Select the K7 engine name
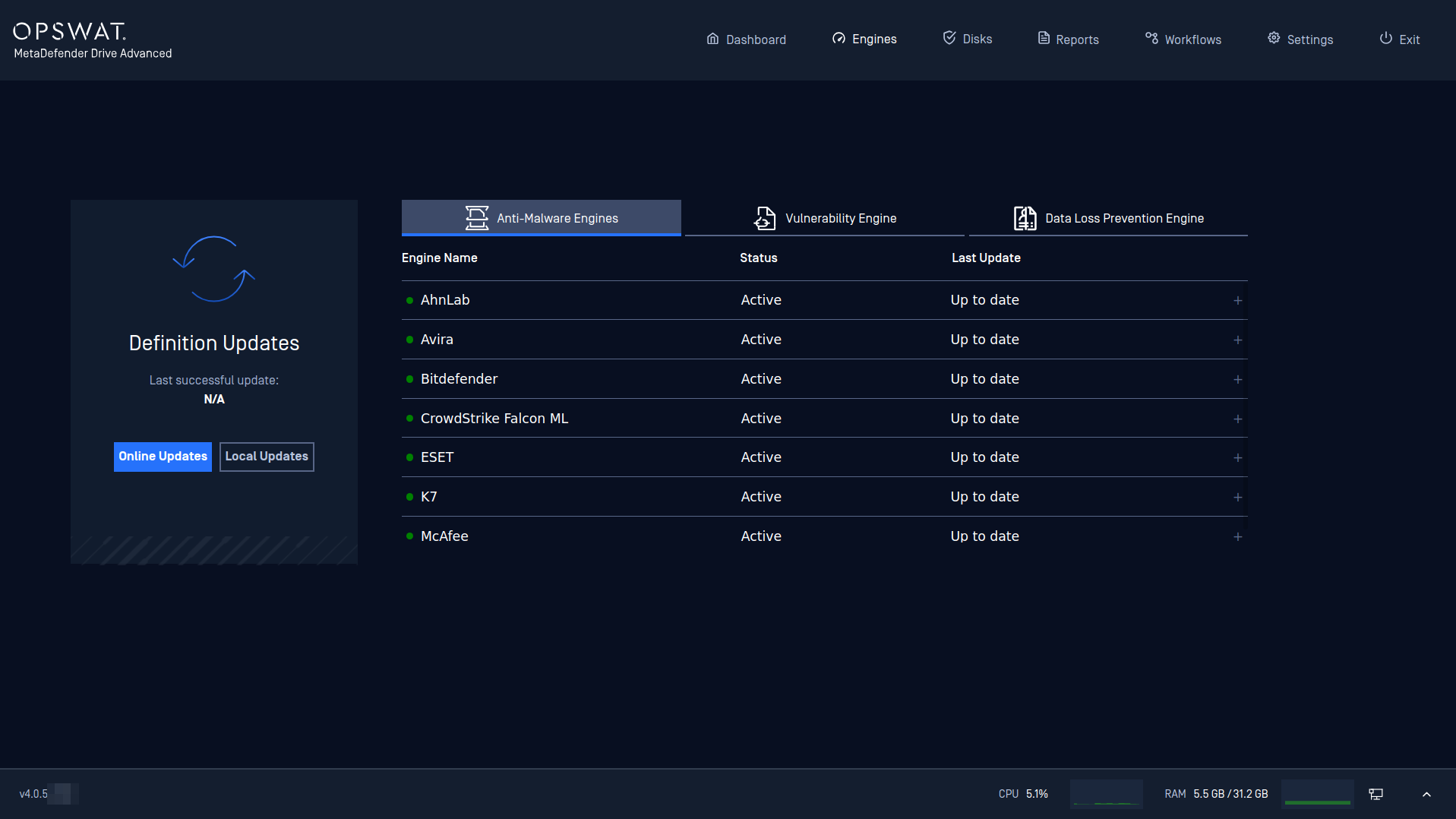This screenshot has width=1456, height=819. click(428, 497)
